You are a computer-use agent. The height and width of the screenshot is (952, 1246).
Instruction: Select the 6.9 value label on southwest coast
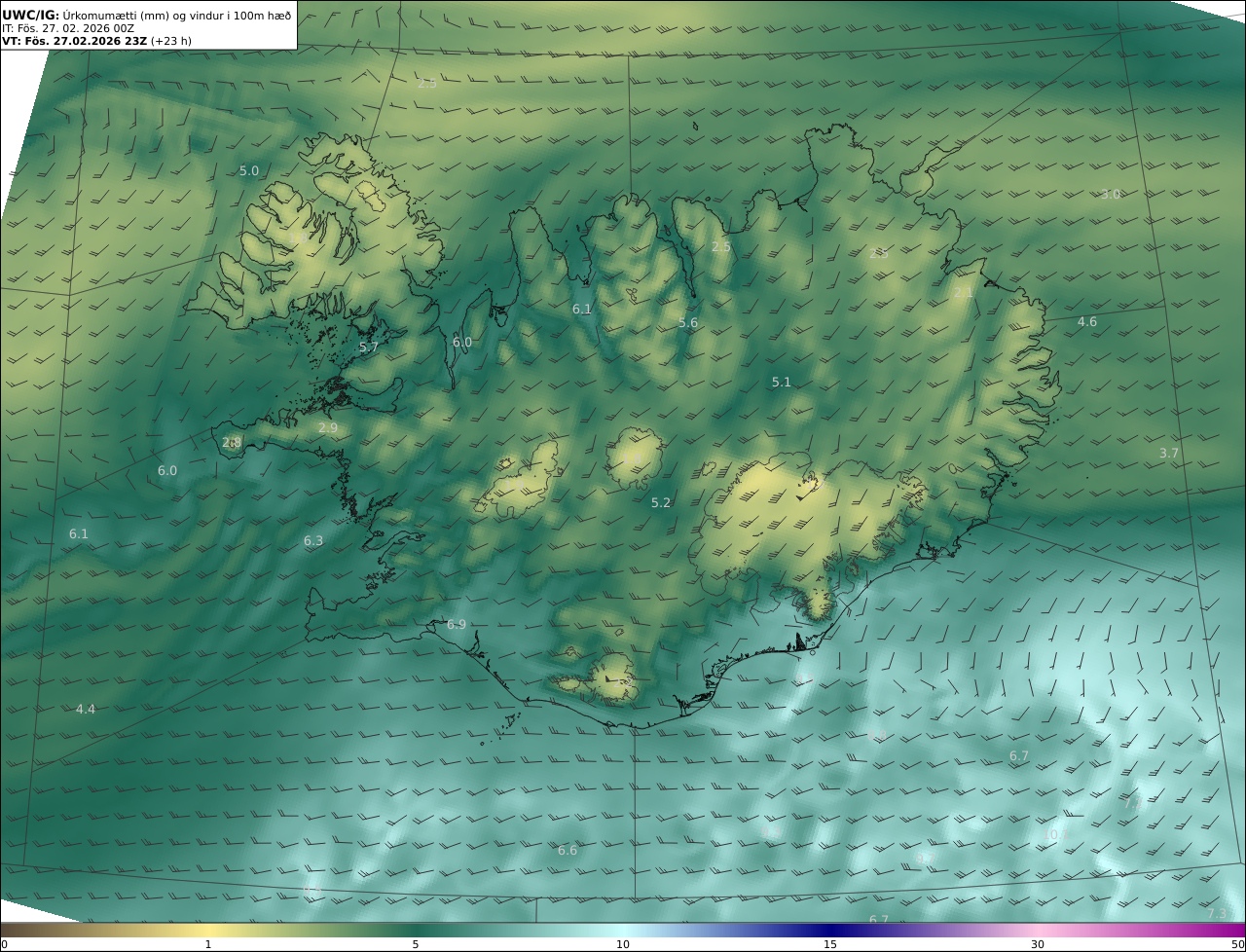(457, 625)
